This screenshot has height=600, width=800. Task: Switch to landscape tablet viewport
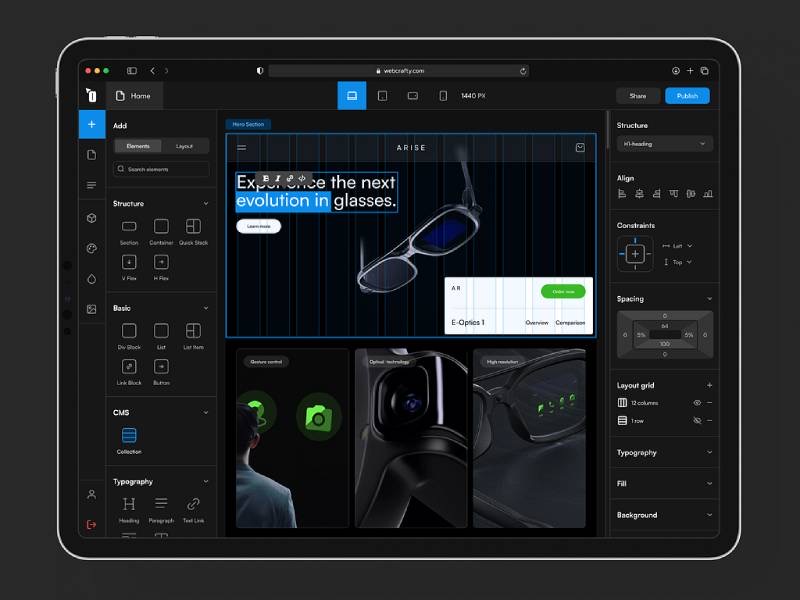pyautogui.click(x=413, y=95)
